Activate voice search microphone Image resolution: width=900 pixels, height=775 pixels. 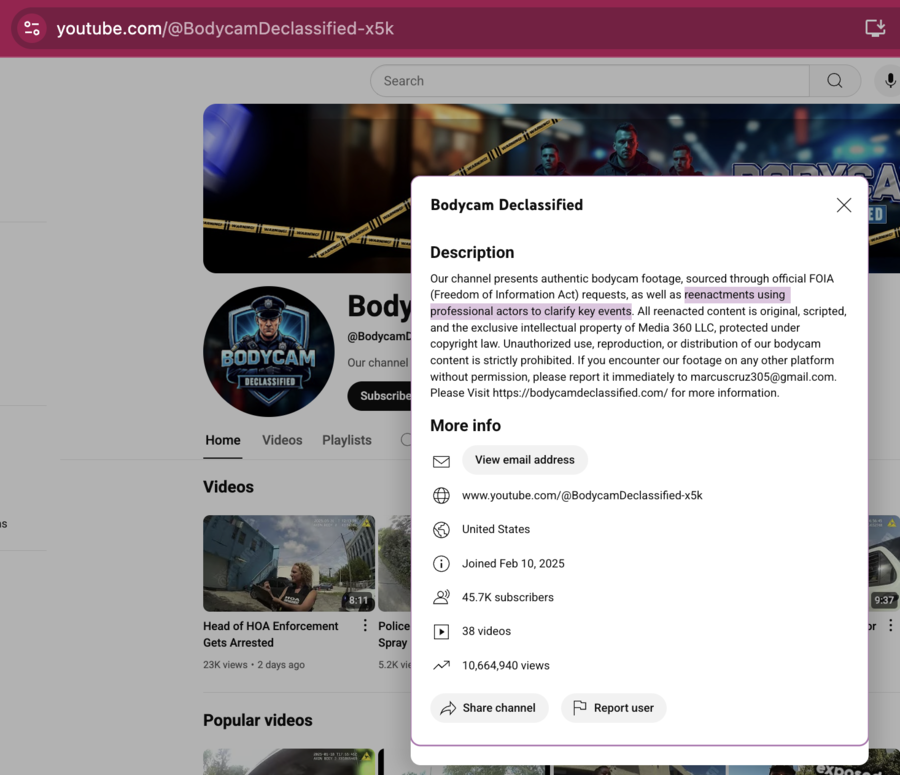tap(889, 80)
